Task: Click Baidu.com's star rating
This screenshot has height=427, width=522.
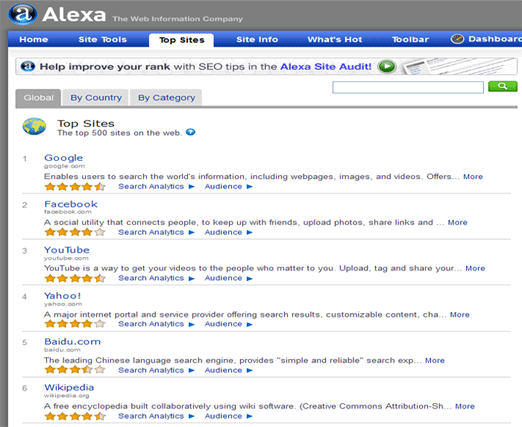Action: click(75, 370)
